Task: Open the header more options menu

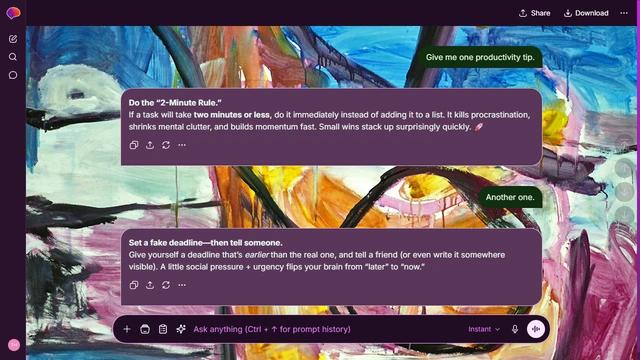Action: [624, 13]
